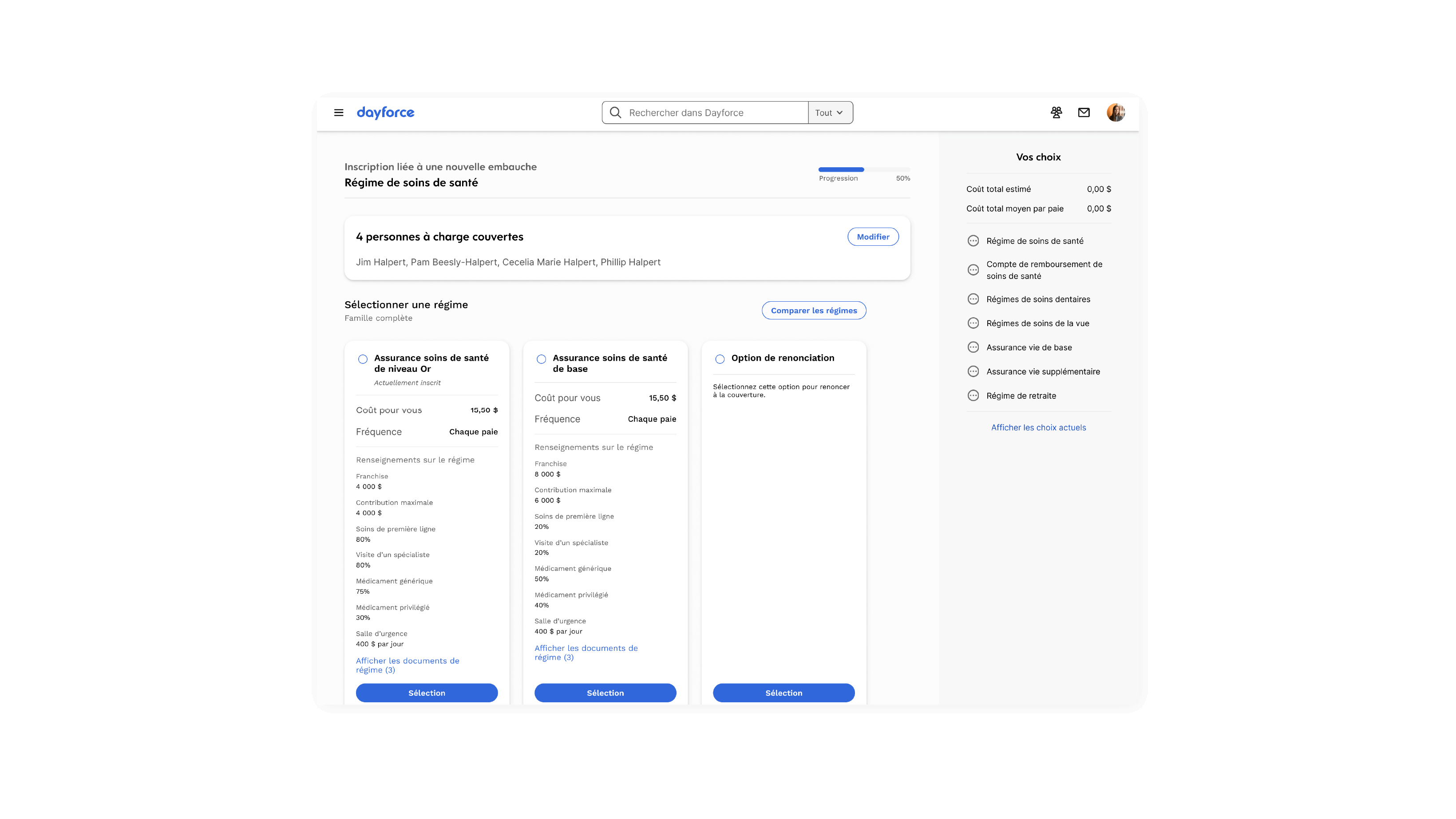Open the messages envelope icon
Image resolution: width=1456 pixels, height=819 pixels.
pos(1084,112)
